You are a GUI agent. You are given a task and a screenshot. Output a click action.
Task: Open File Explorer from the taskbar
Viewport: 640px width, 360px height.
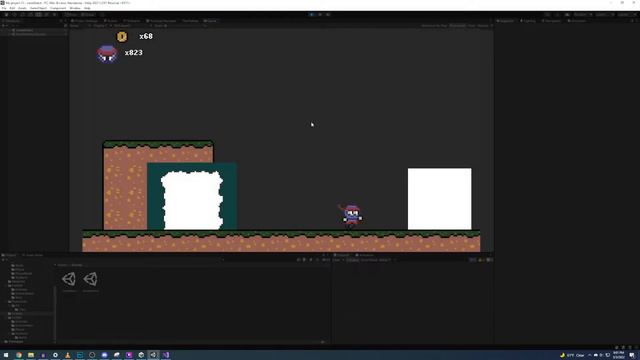click(31, 355)
